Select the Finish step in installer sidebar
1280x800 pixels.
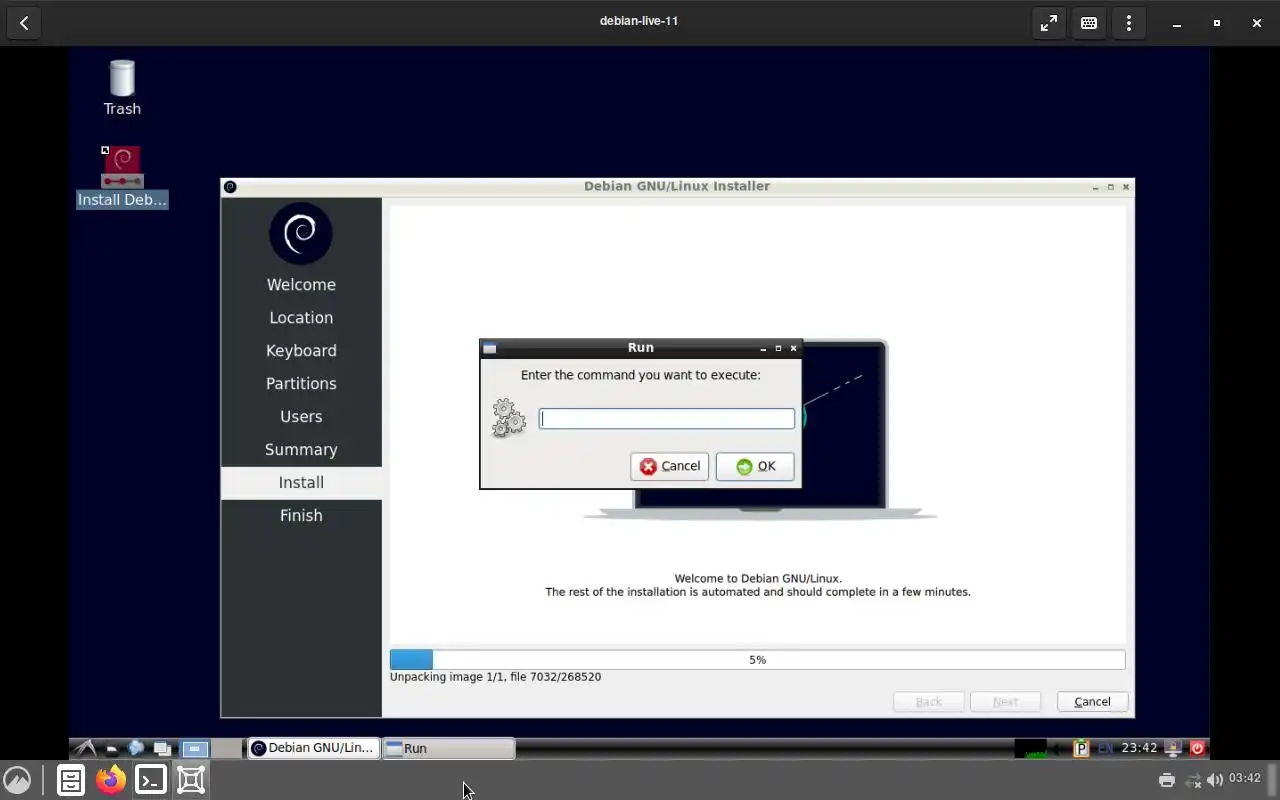(301, 516)
